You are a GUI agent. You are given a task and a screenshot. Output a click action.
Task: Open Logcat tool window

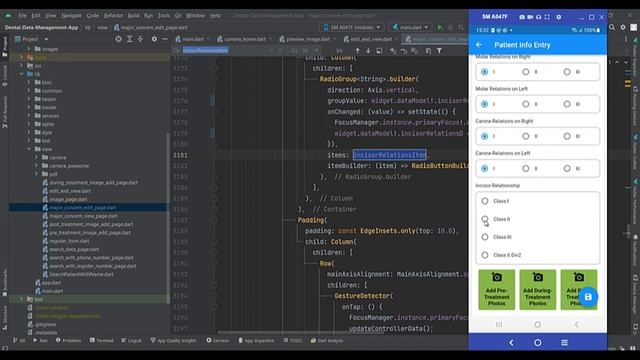click(131, 340)
